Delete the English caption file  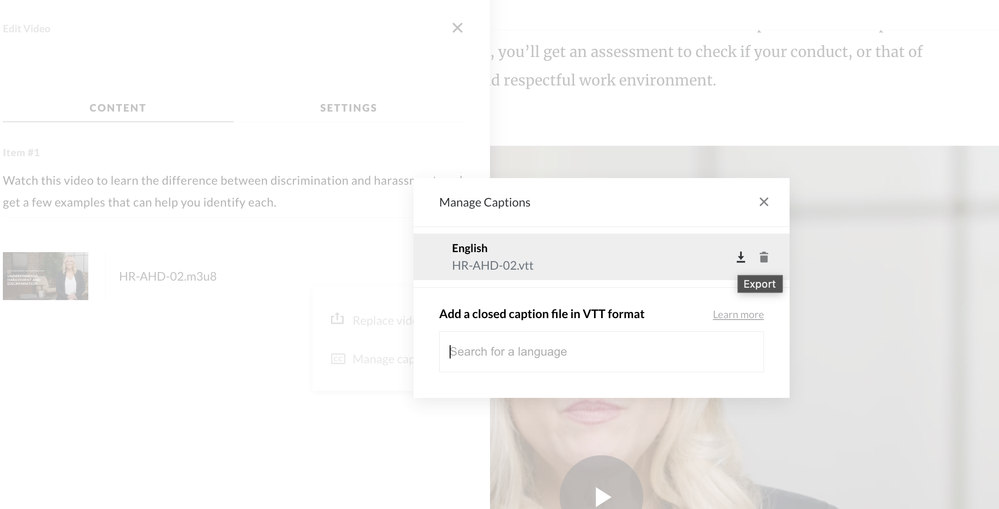tap(764, 257)
